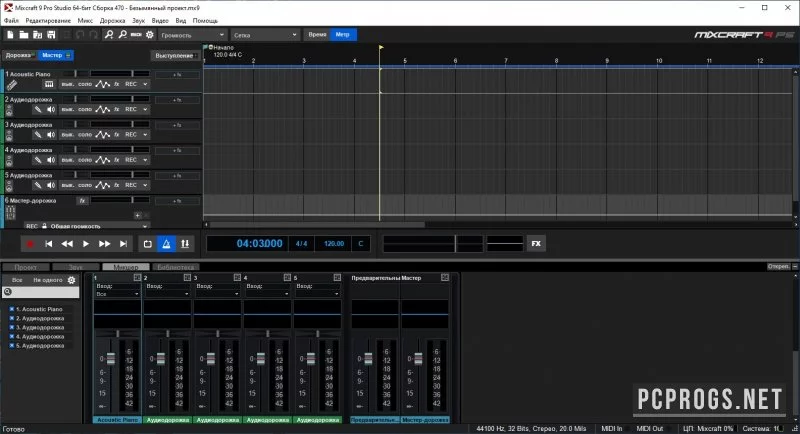The image size is (800, 434).
Task: Click the fast rewind transport button
Action: click(67, 244)
